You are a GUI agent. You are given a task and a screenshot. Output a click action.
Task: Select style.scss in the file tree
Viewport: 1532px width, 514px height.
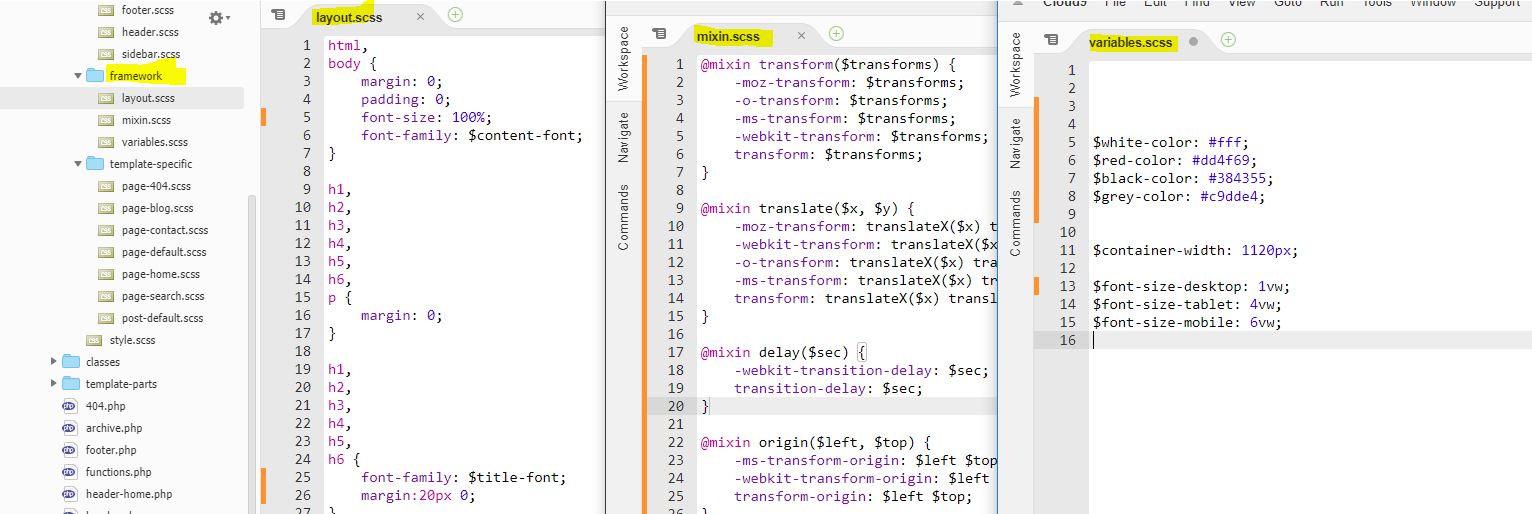132,340
